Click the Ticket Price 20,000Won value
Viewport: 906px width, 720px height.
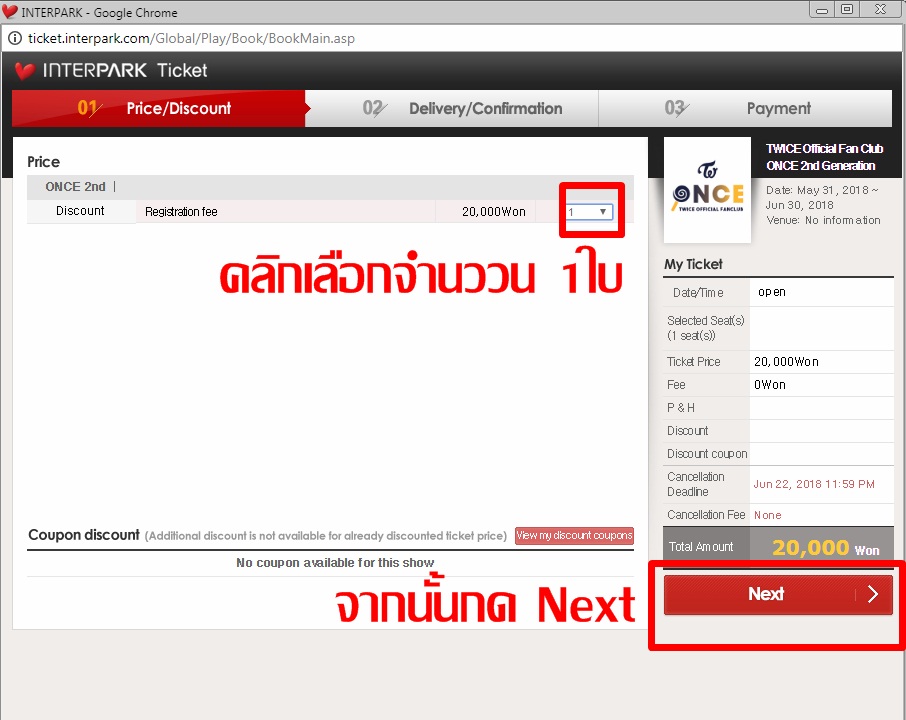coord(786,362)
